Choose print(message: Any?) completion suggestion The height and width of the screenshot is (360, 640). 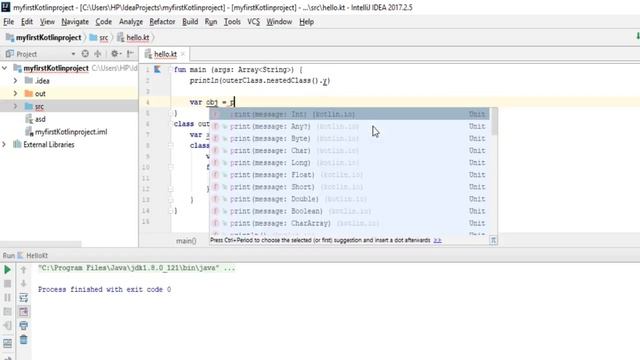click(x=349, y=127)
